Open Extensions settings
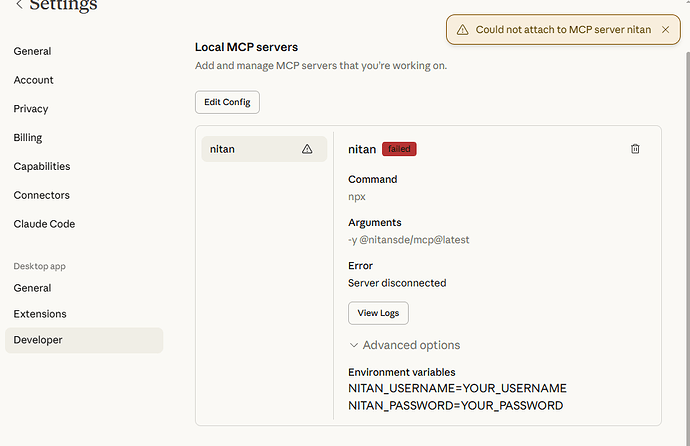 tap(40, 314)
